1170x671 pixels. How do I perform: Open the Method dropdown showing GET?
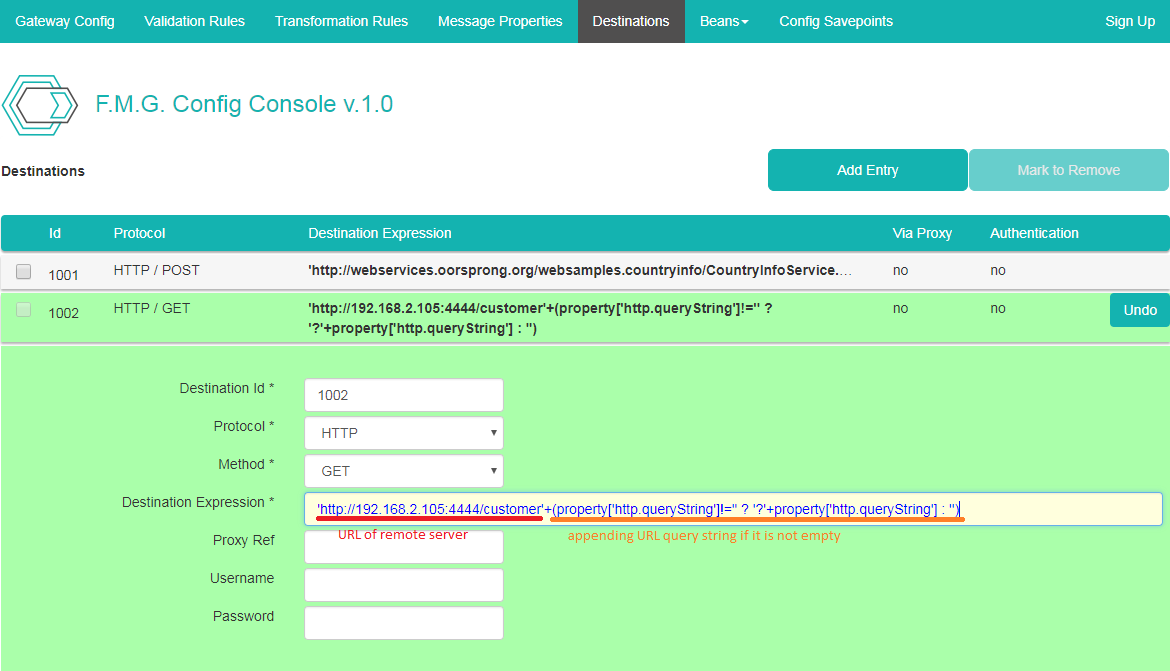pyautogui.click(x=403, y=471)
